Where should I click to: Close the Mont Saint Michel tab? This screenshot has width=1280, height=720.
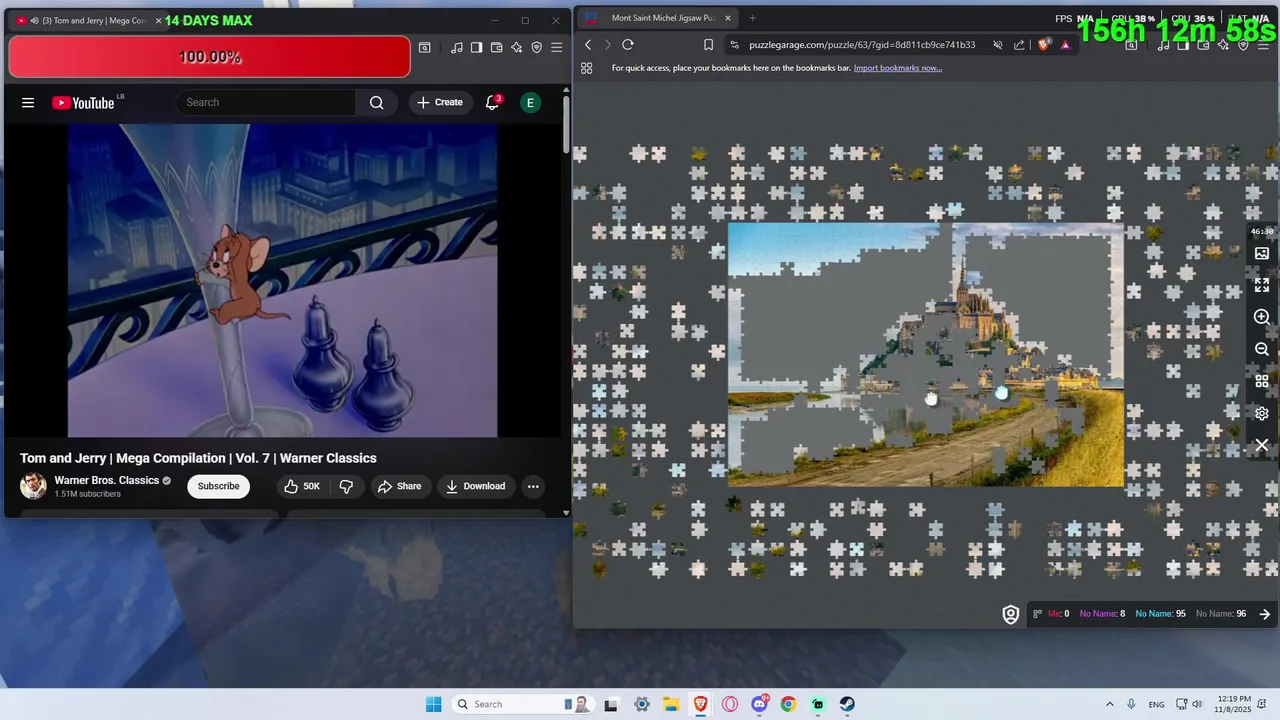tap(728, 18)
